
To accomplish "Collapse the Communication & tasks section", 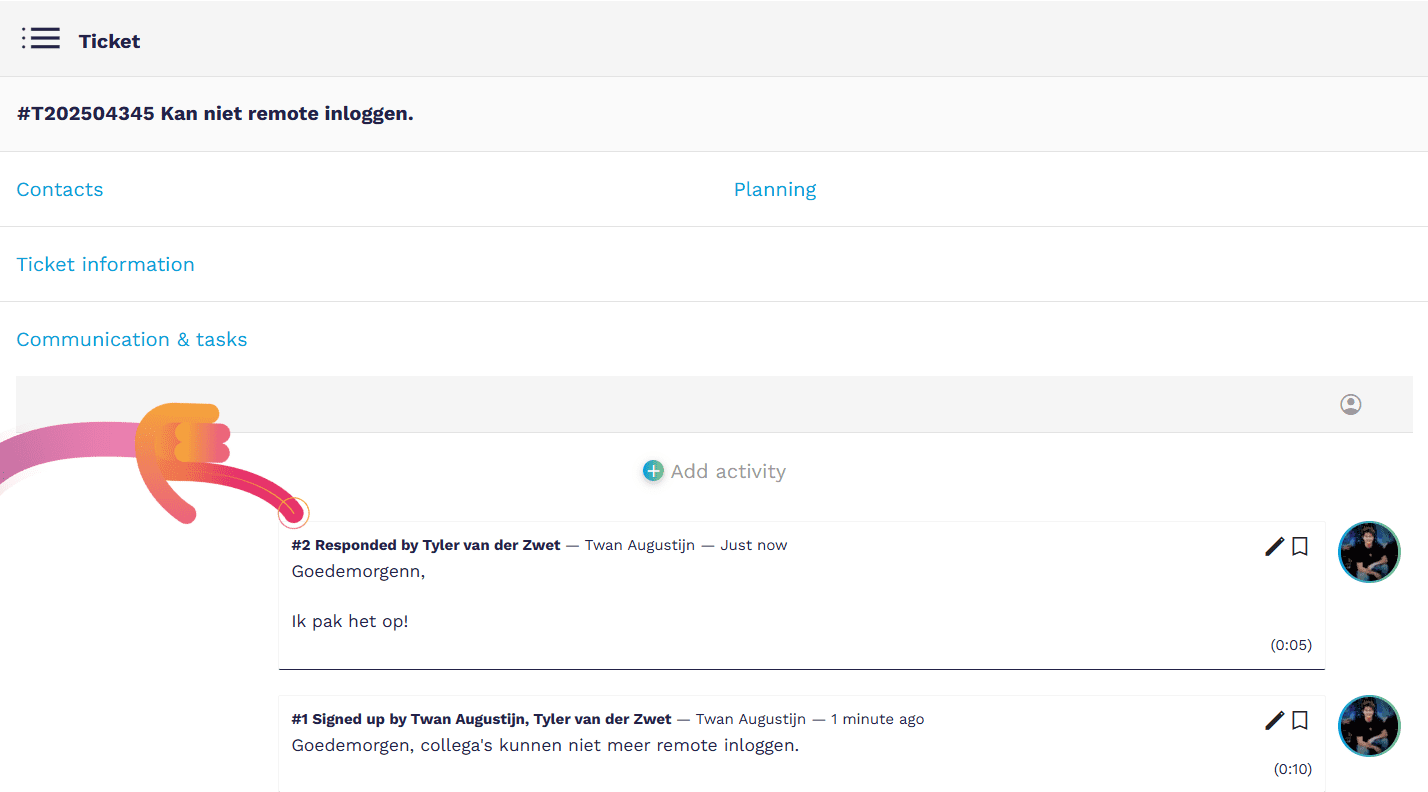I will coord(132,339).
